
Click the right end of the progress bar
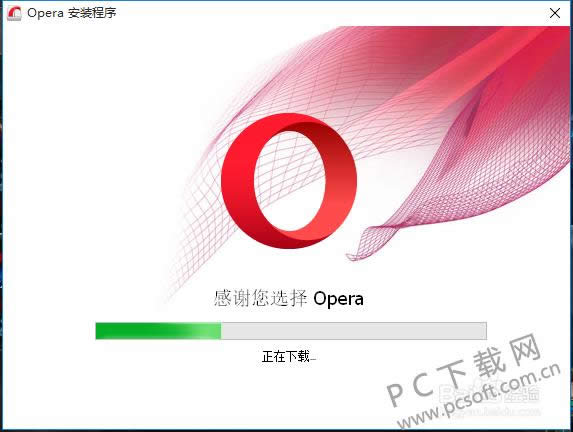coord(483,331)
